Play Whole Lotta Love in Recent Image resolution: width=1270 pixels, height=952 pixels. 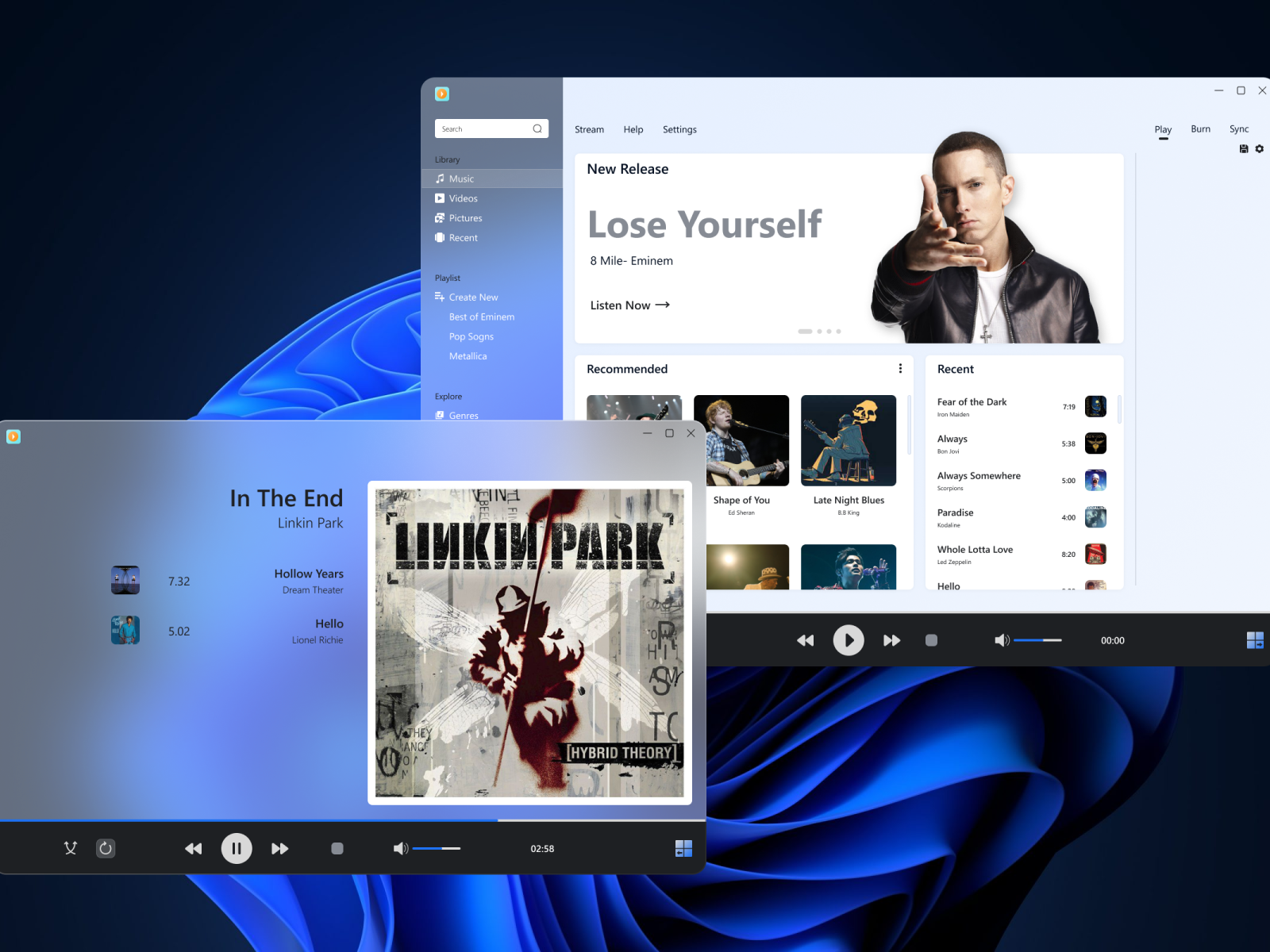pyautogui.click(x=1022, y=555)
